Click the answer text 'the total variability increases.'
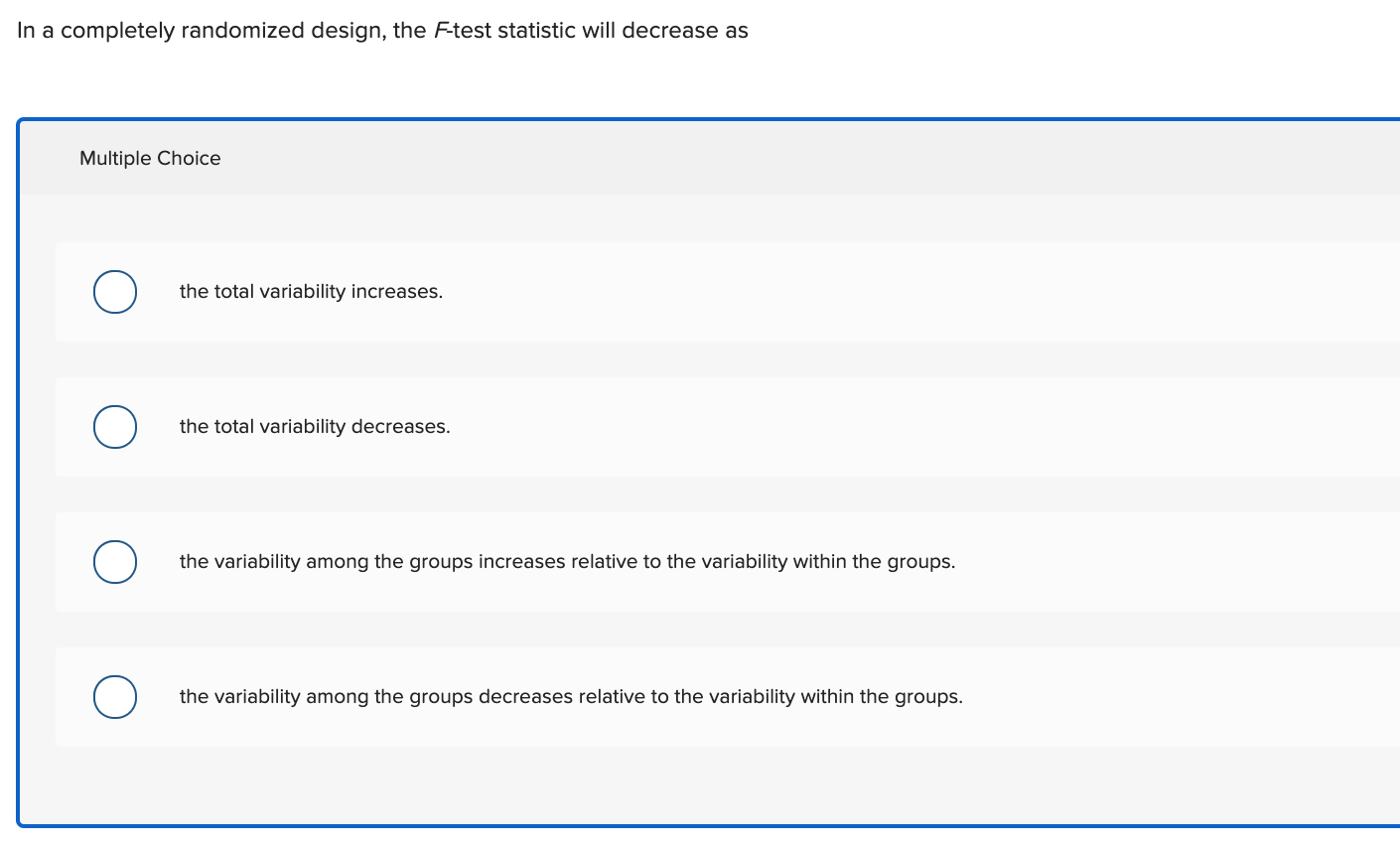The width and height of the screenshot is (1400, 848). coord(310,291)
